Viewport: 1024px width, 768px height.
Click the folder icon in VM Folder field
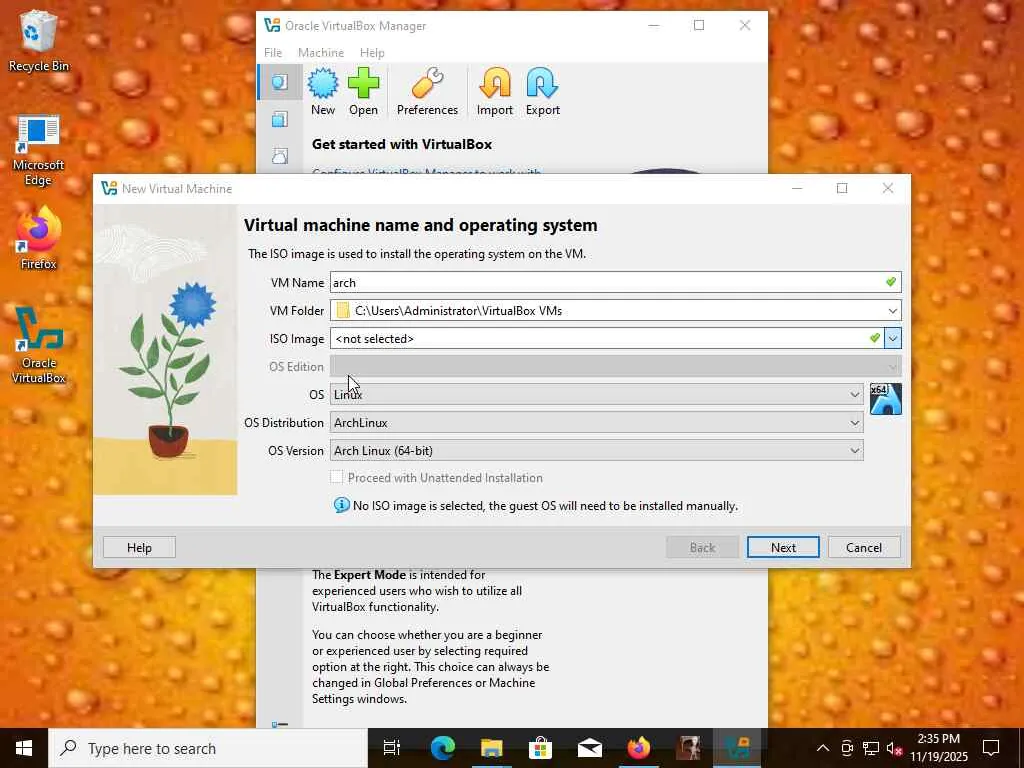(343, 311)
